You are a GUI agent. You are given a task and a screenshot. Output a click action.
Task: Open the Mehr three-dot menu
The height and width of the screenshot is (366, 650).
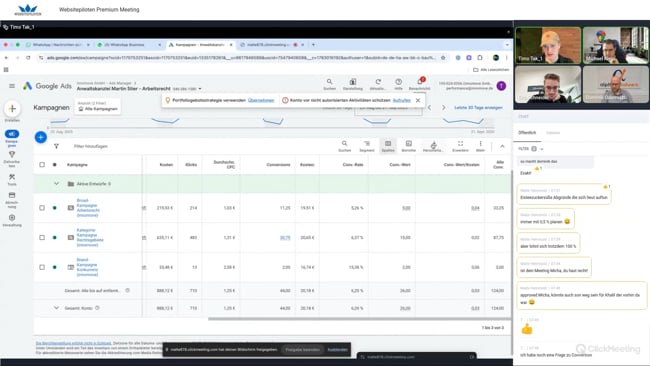[x=480, y=144]
